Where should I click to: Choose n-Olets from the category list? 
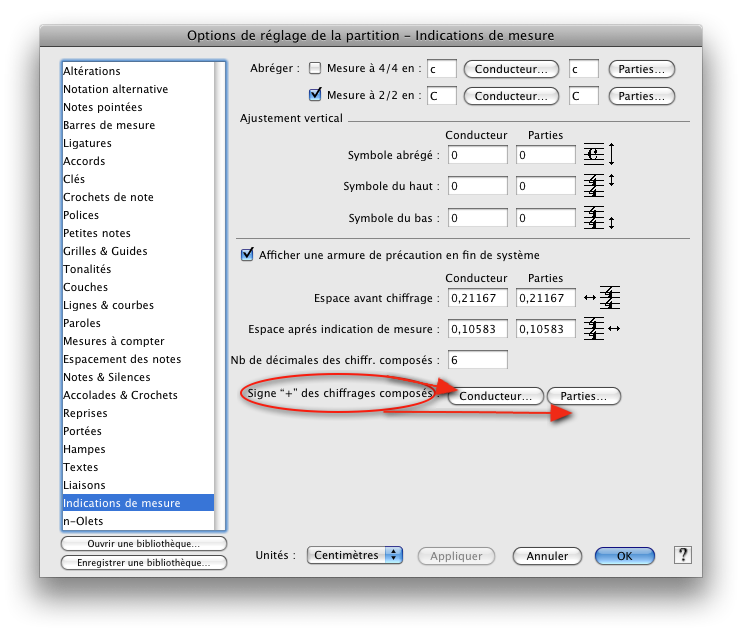(83, 521)
